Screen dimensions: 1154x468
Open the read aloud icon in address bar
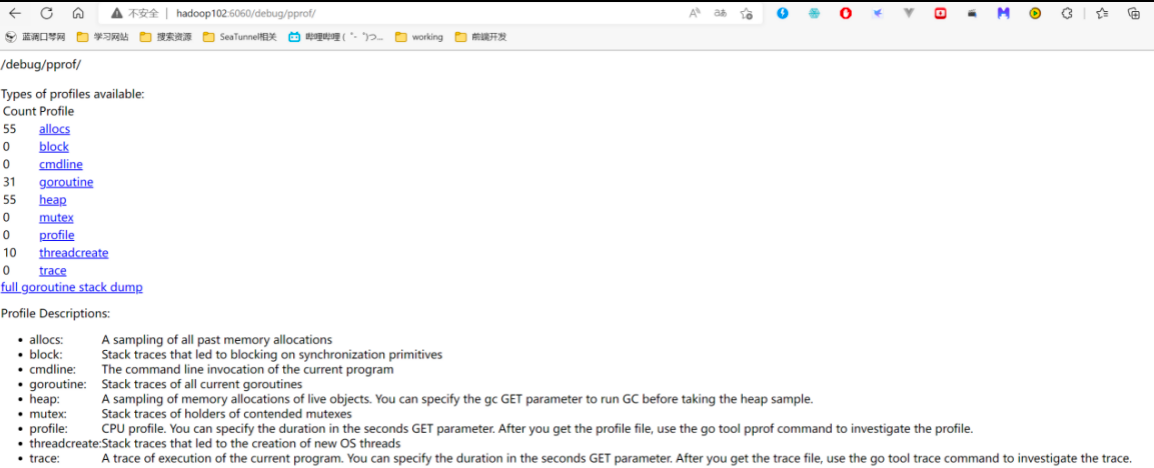point(694,13)
